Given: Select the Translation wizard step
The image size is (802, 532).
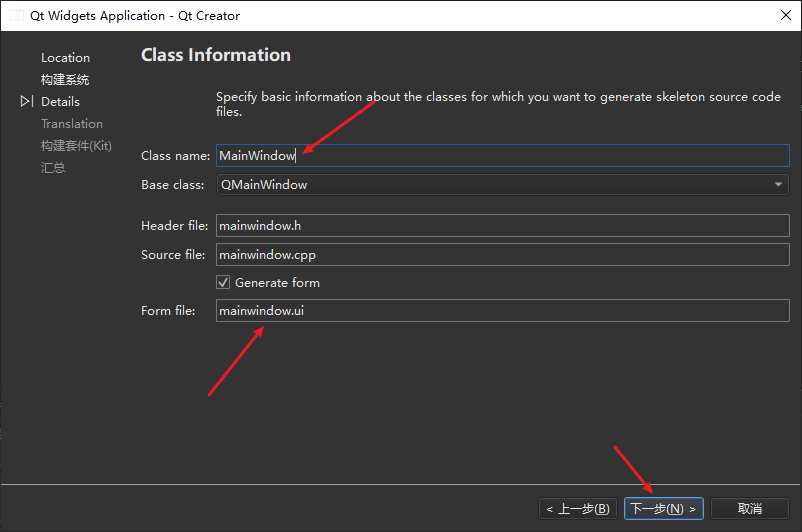Looking at the screenshot, I should [x=72, y=124].
